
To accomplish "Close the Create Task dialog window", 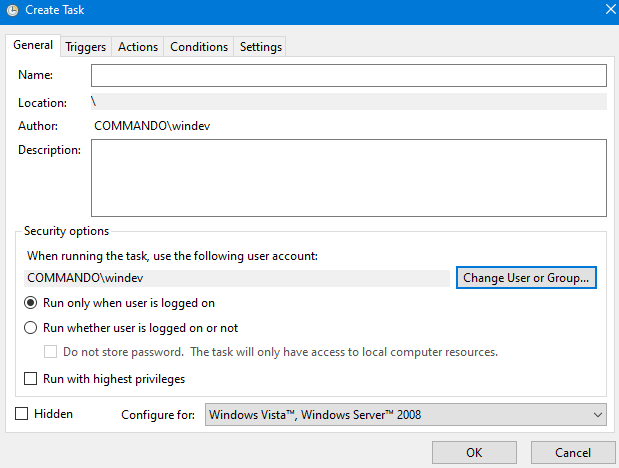I will click(x=609, y=9).
